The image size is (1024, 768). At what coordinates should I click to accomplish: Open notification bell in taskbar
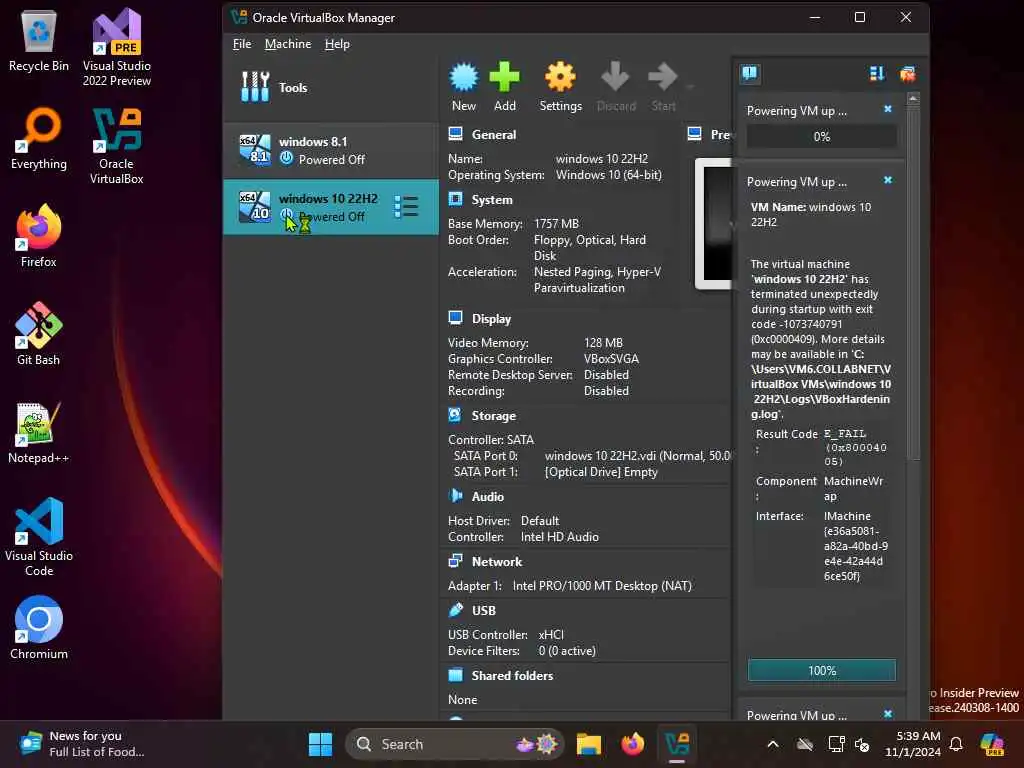955,744
